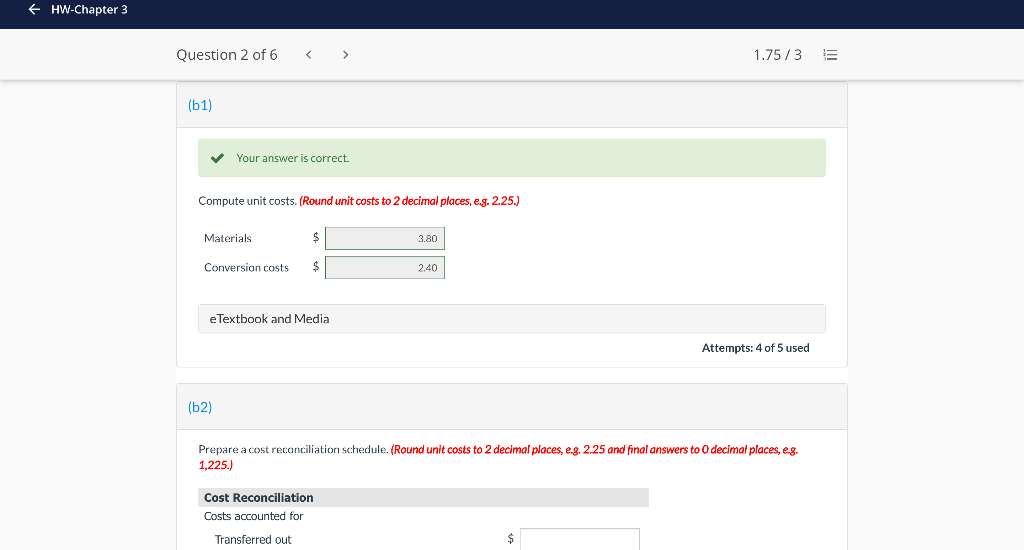Go to the next question chevron

point(345,55)
